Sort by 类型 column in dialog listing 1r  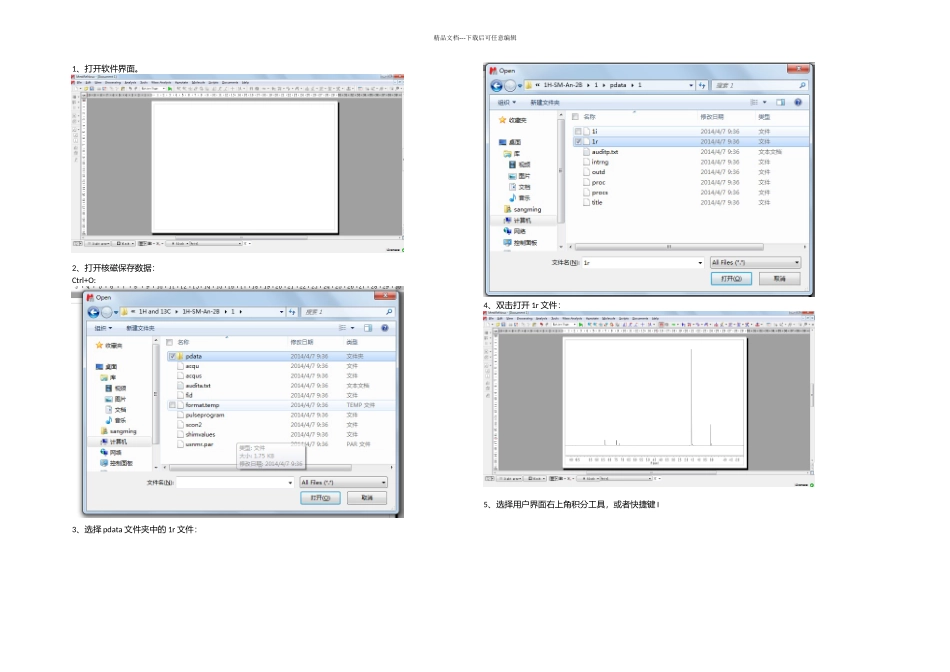pos(765,117)
